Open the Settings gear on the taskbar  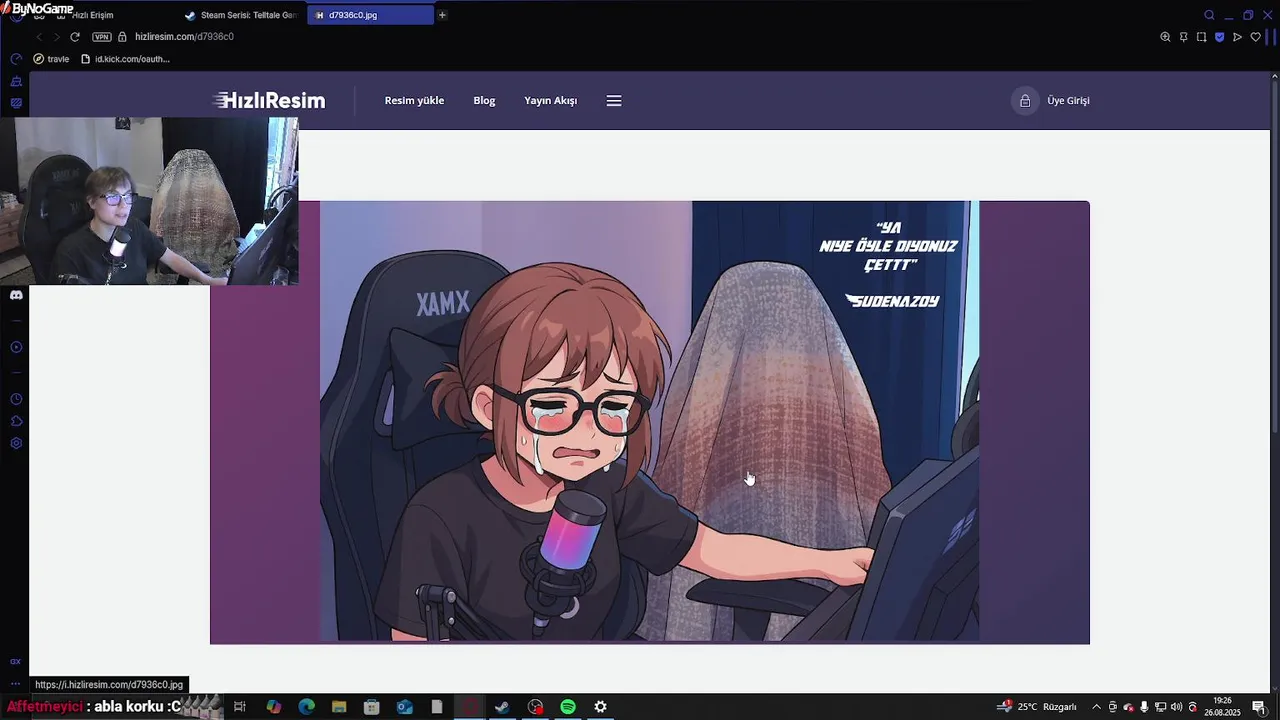[600, 707]
